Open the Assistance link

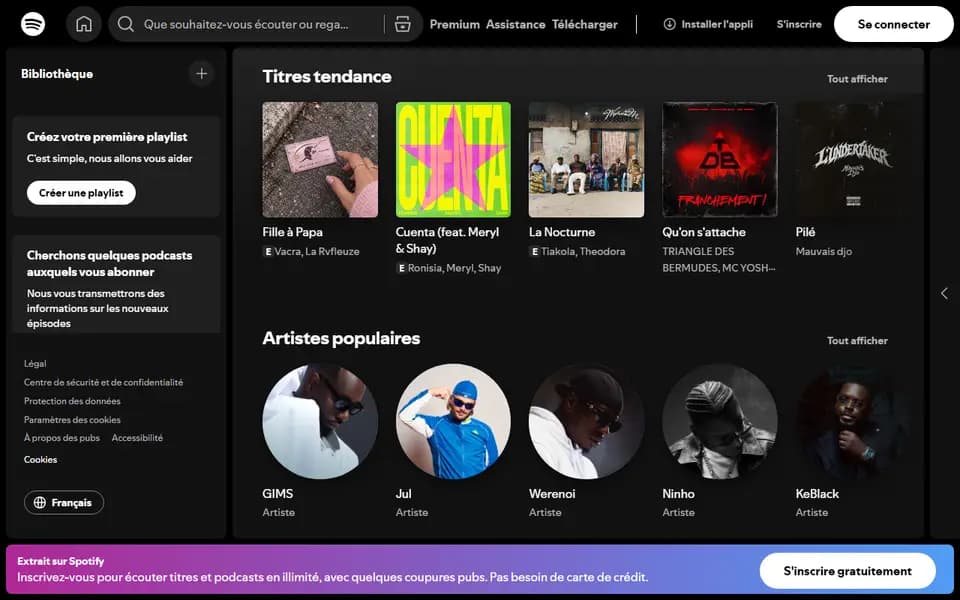pos(516,24)
